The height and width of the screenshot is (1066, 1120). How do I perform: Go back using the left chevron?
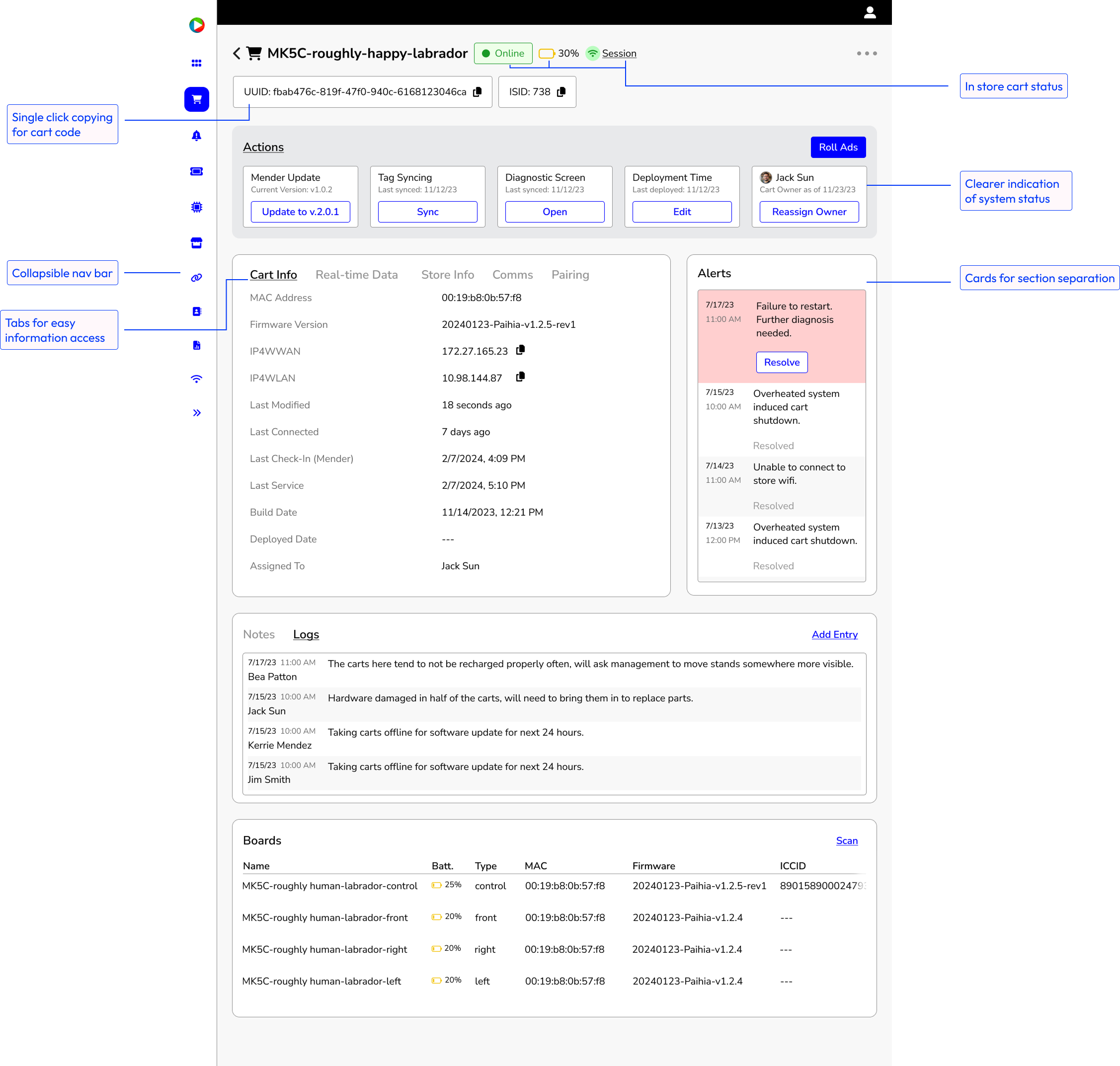tap(237, 54)
